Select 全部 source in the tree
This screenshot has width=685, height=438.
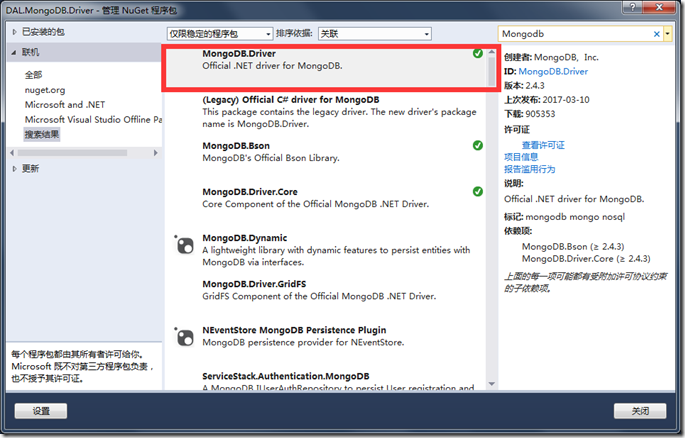coord(34,75)
